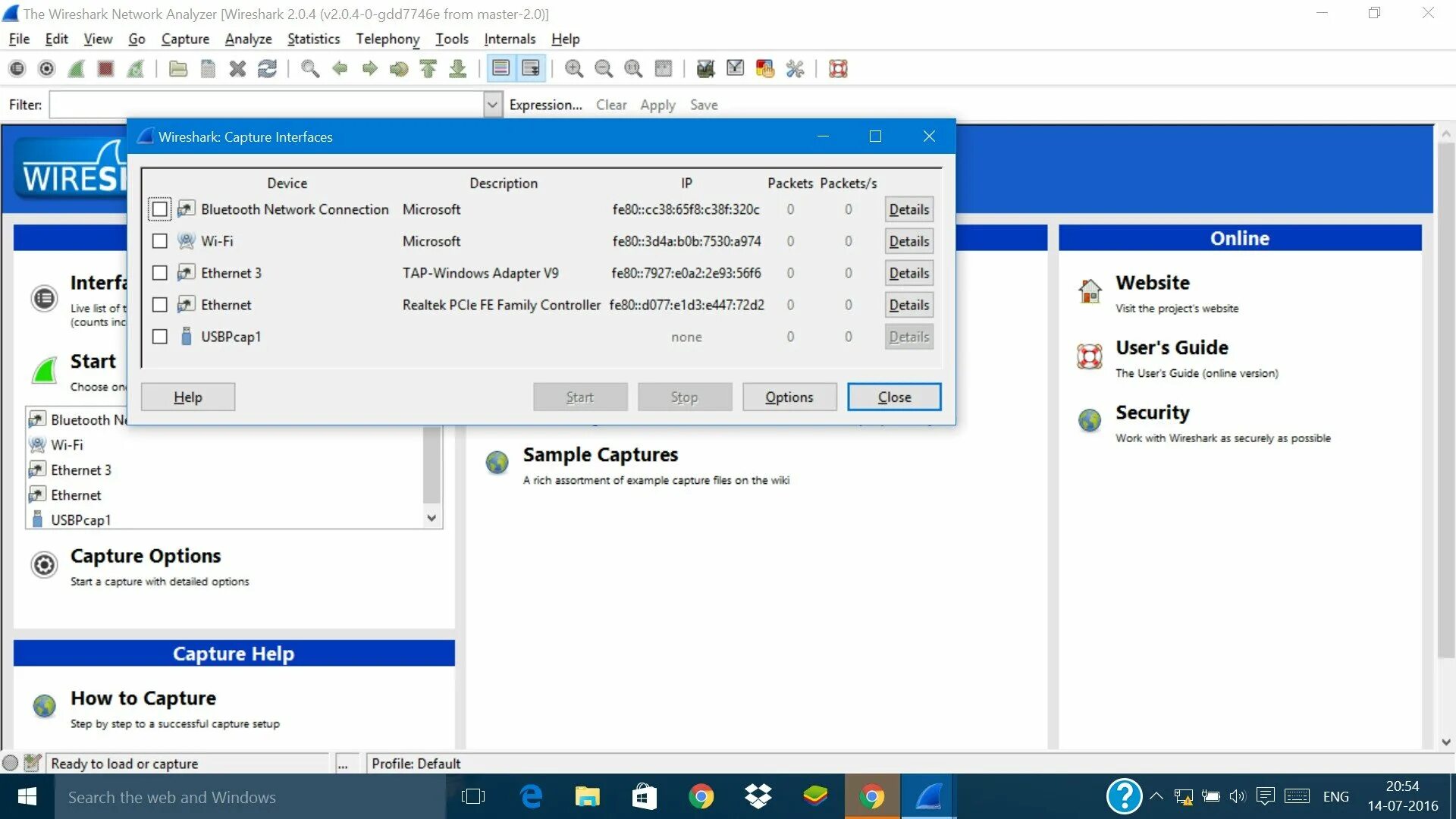Tick the USBPcap1 interface checkbox
The width and height of the screenshot is (1456, 819).
click(x=159, y=337)
